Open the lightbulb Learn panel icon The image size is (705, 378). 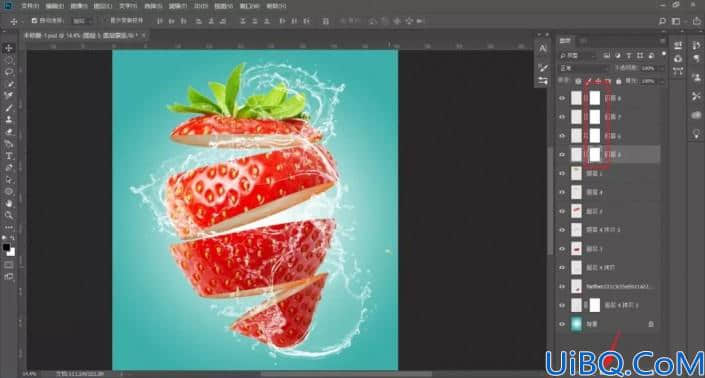696,134
